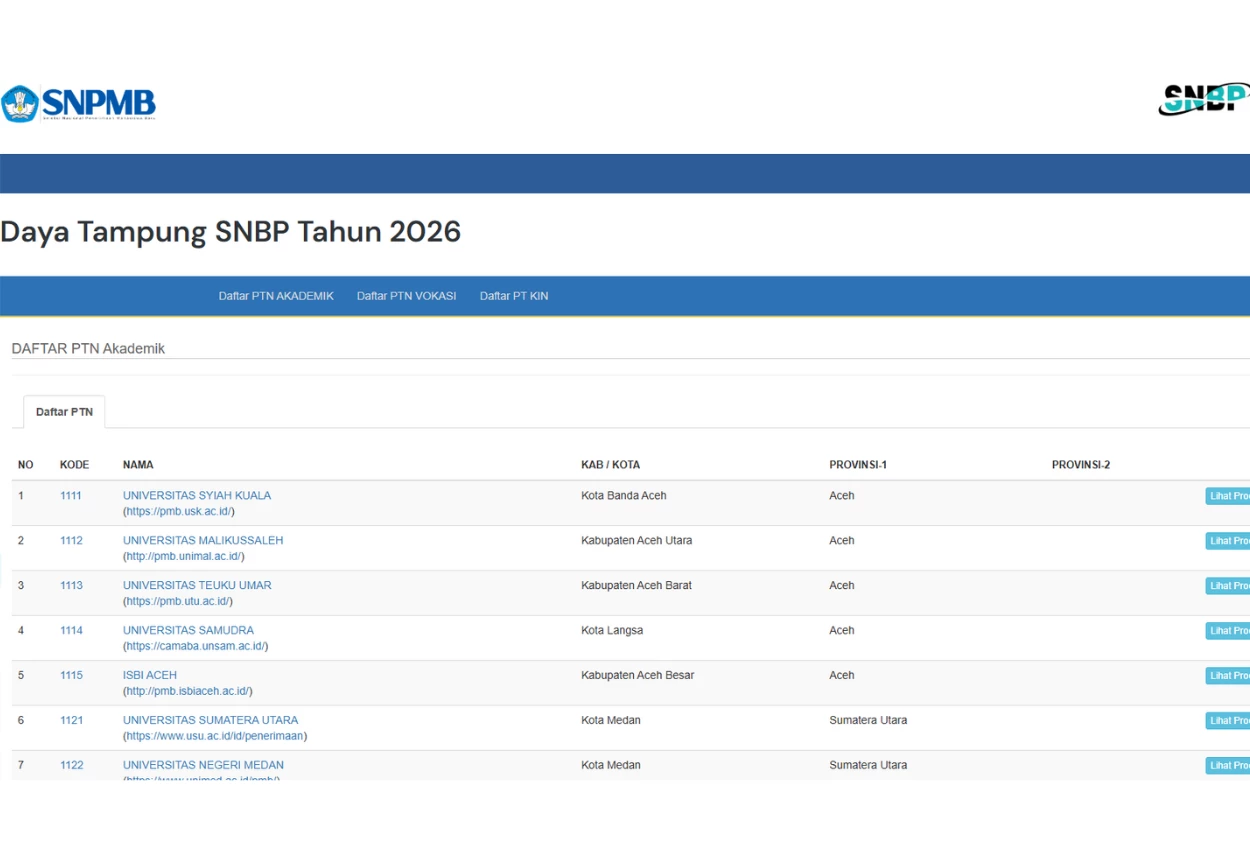Visit http://pmb.isbiaceh.ac.id/ URL
This screenshot has width=1250, height=849.
[x=187, y=692]
